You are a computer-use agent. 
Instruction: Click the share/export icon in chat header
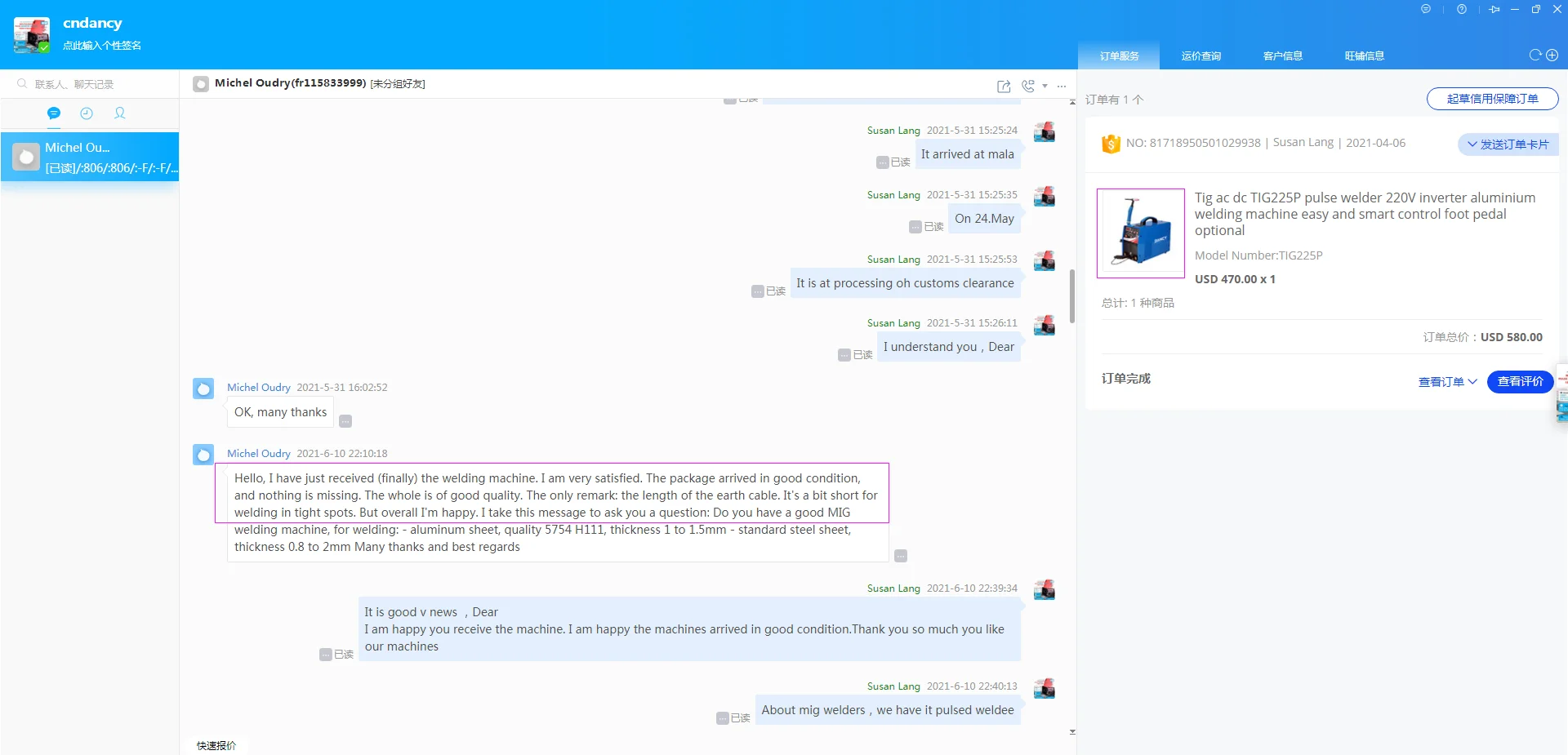coord(1004,86)
